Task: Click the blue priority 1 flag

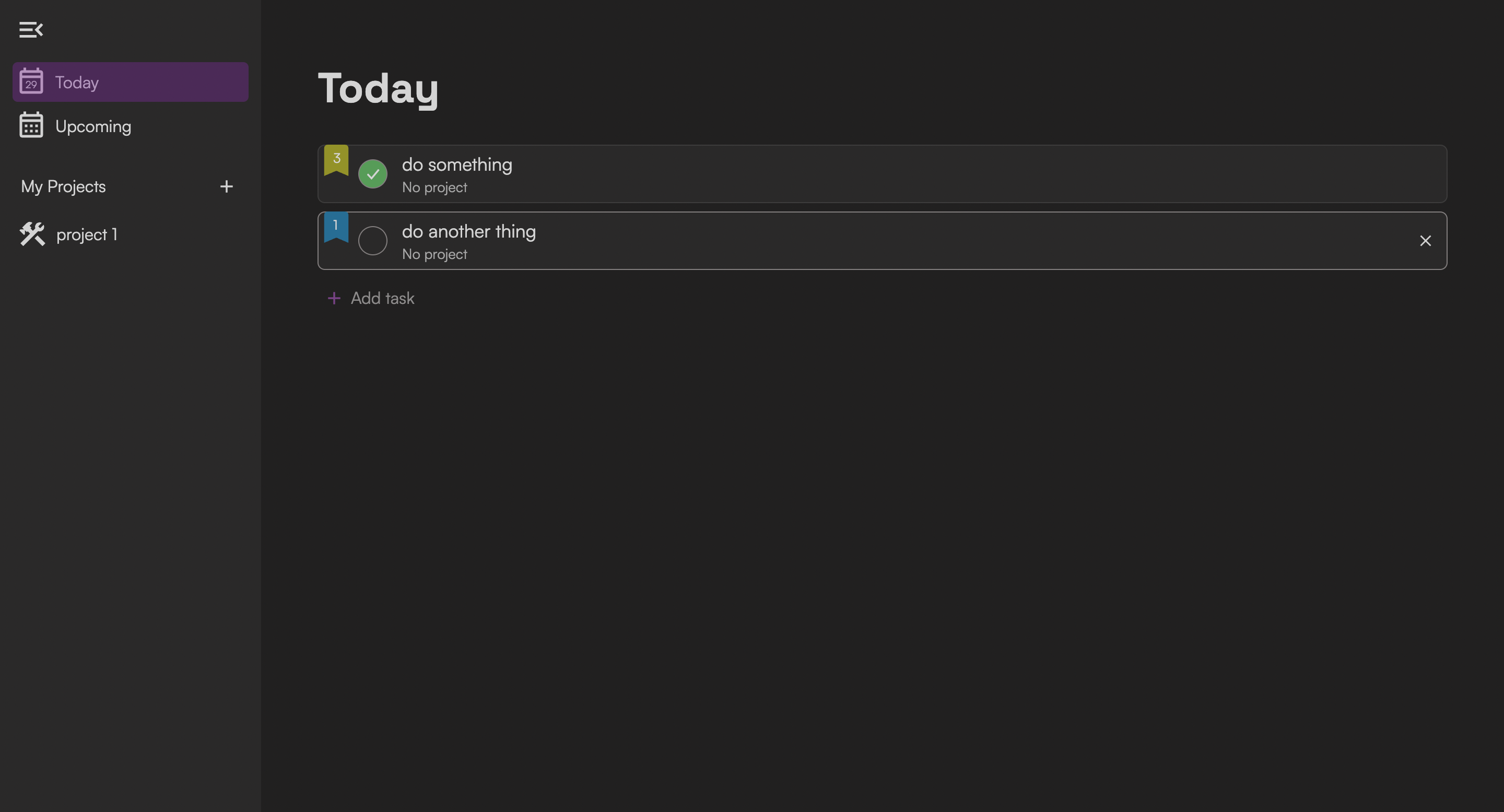Action: (336, 227)
